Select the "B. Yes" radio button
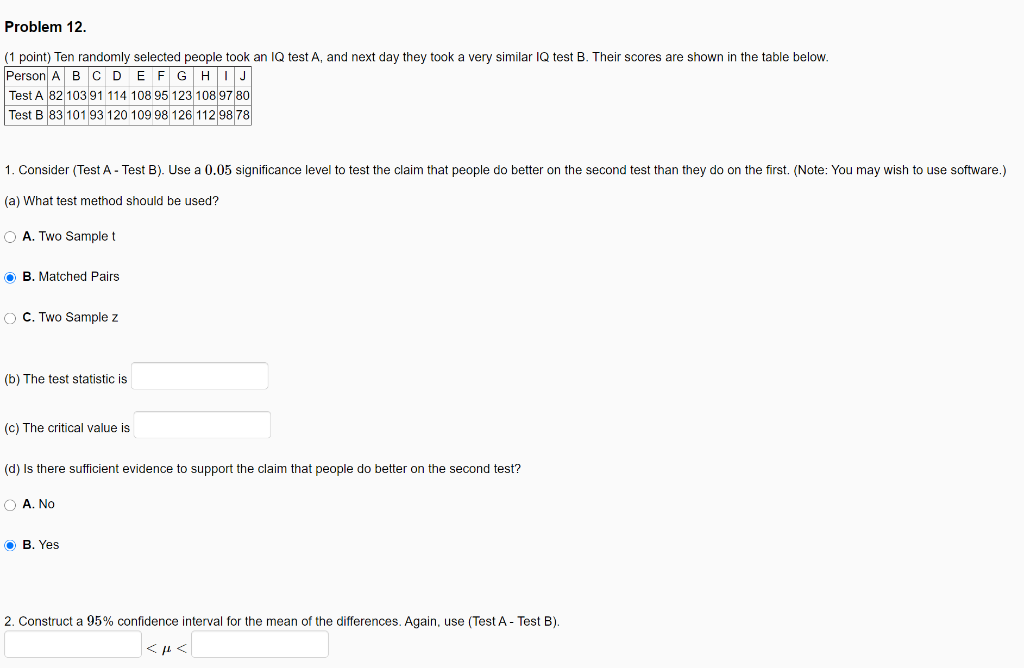Screen dimensions: 1024x668 [10, 544]
